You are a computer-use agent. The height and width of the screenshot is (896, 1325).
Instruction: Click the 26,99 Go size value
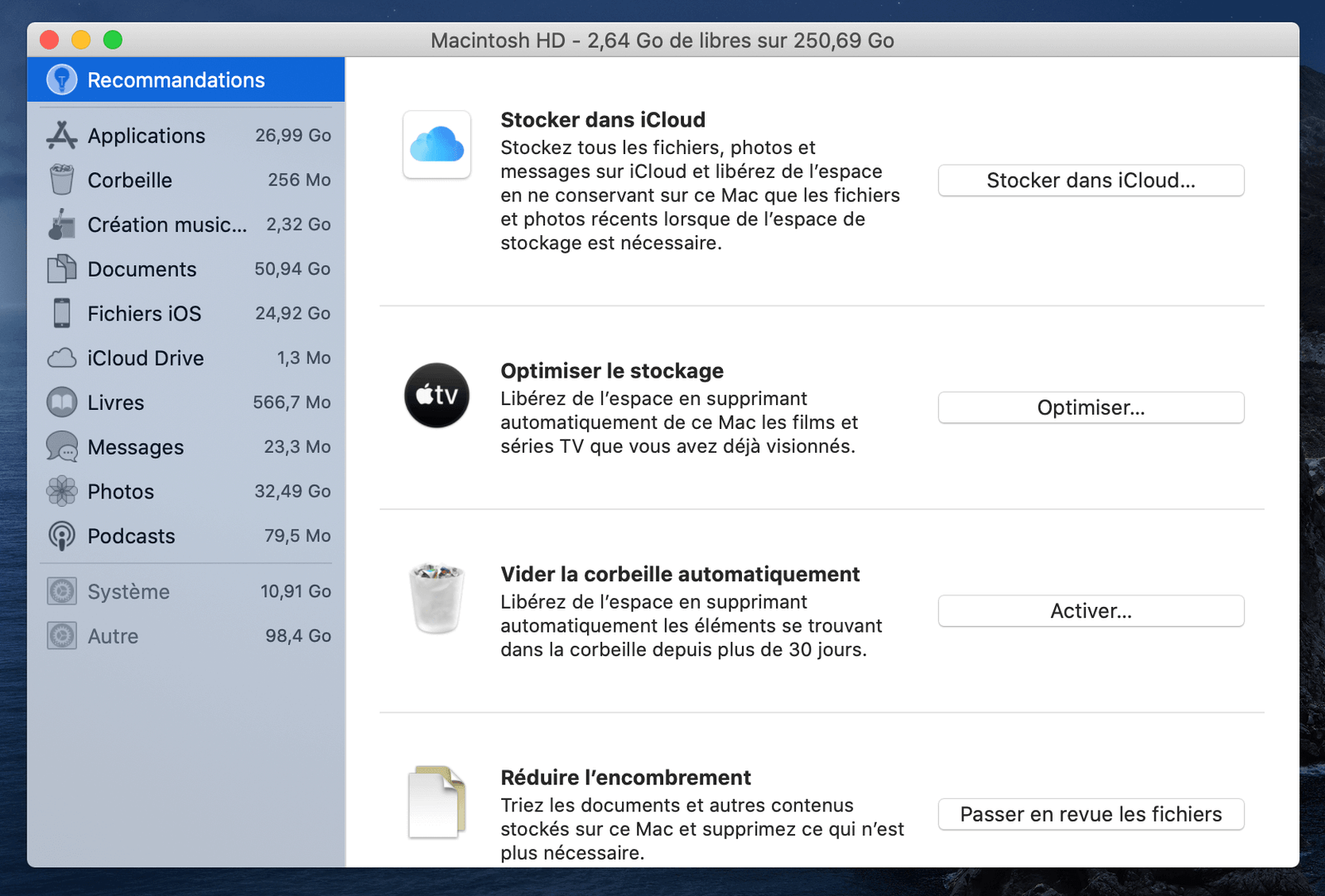293,135
